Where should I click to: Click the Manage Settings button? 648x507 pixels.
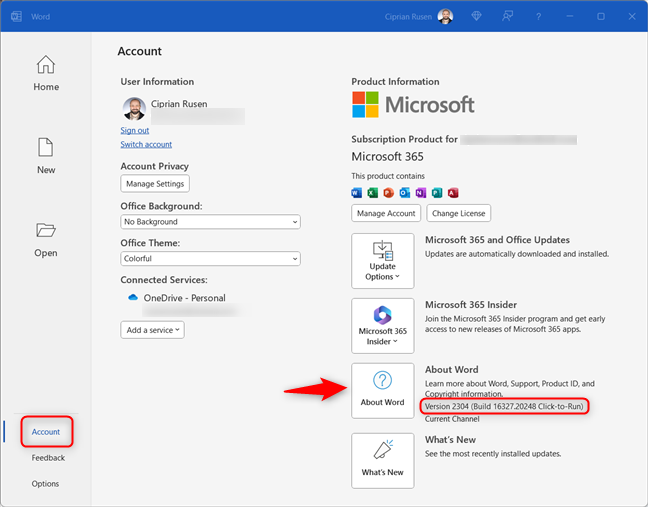point(155,183)
